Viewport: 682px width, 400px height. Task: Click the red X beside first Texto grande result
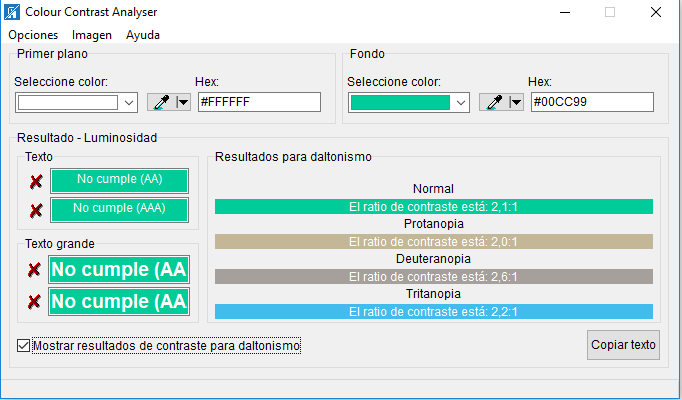[34, 270]
